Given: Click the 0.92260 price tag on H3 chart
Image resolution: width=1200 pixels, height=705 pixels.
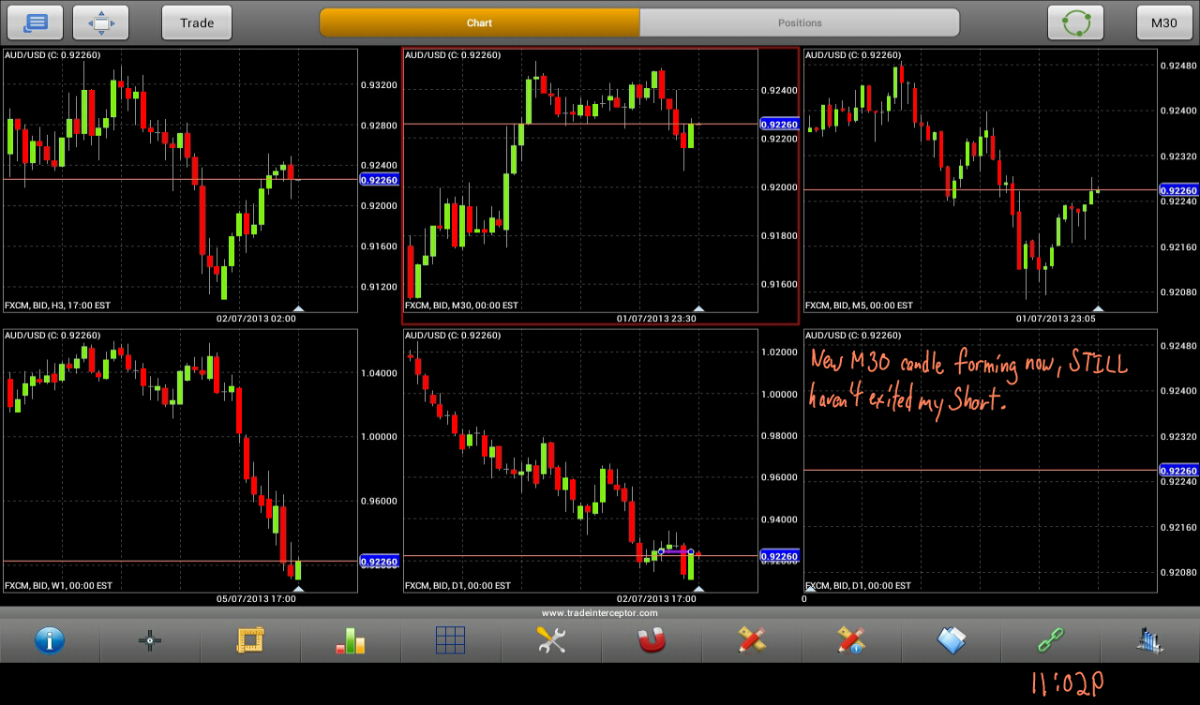Looking at the screenshot, I should click(x=378, y=180).
